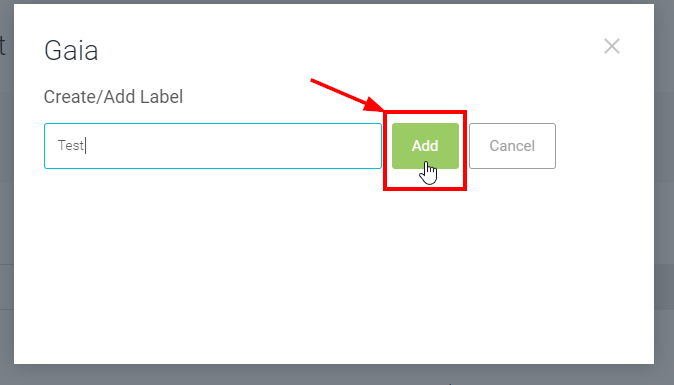Dismiss the popup using the cross icon
674x385 pixels.
(x=612, y=46)
